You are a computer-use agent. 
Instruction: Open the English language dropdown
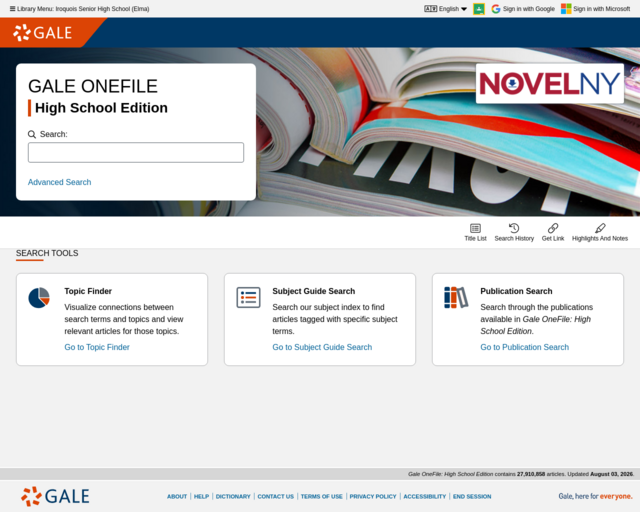(x=445, y=9)
